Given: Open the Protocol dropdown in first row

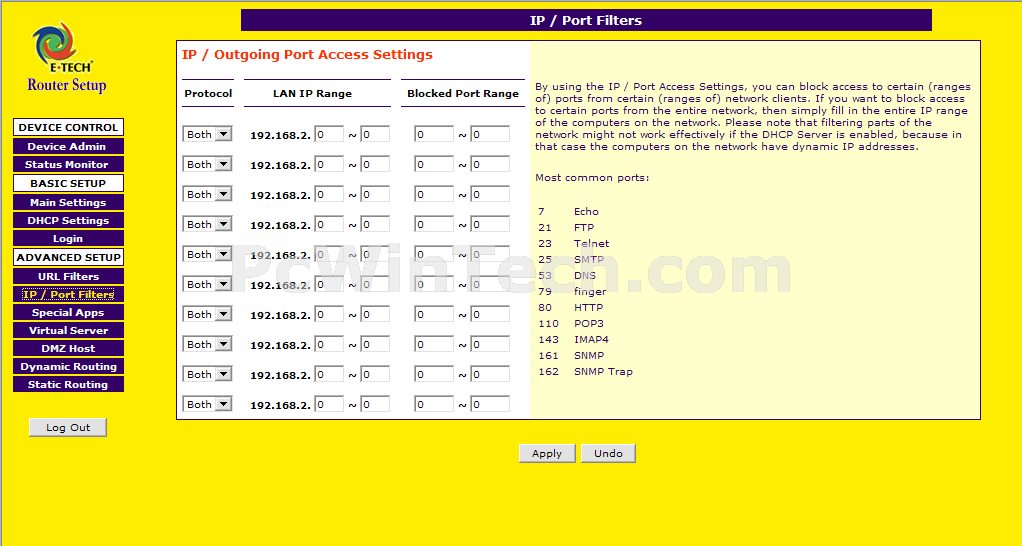Looking at the screenshot, I should [207, 134].
